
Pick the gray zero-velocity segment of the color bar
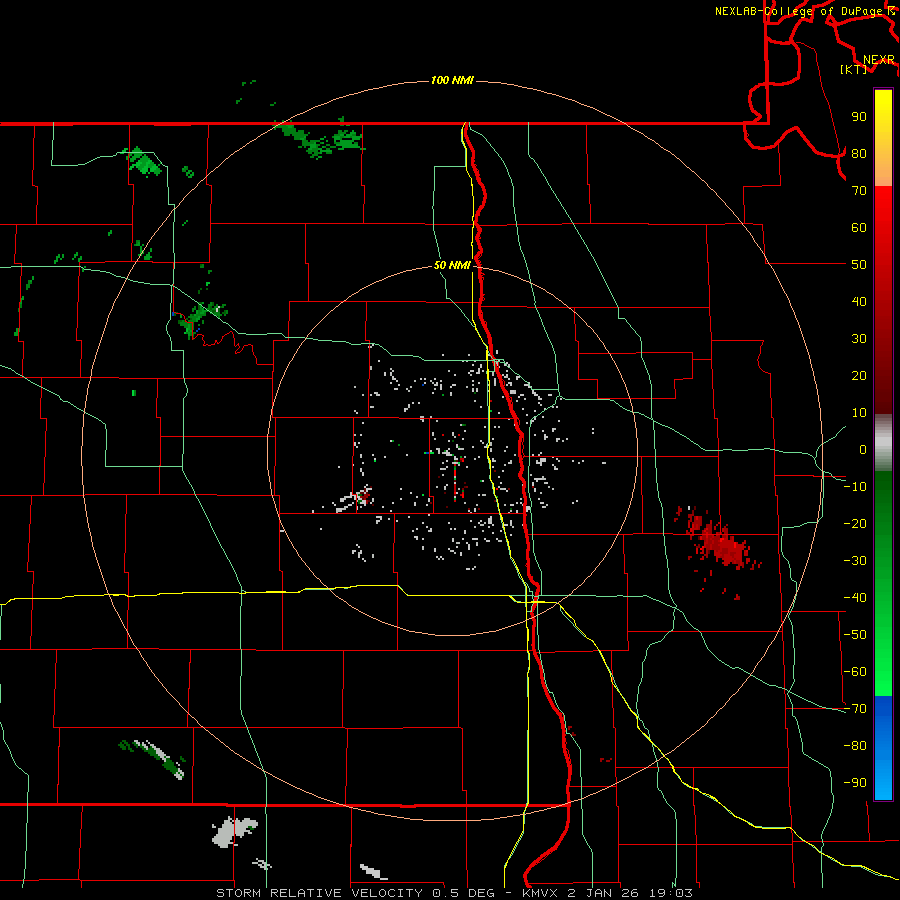(883, 443)
